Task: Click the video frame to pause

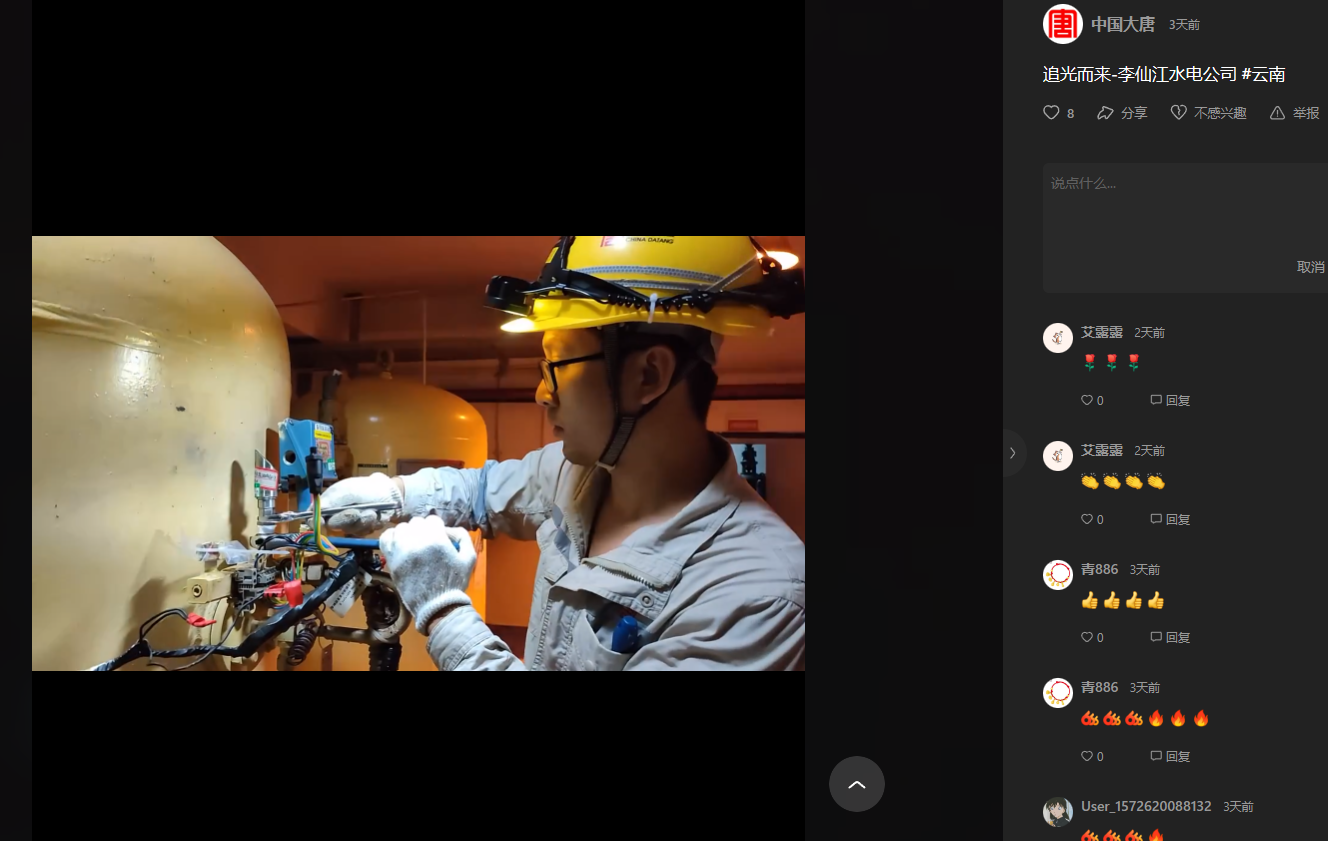Action: (418, 453)
